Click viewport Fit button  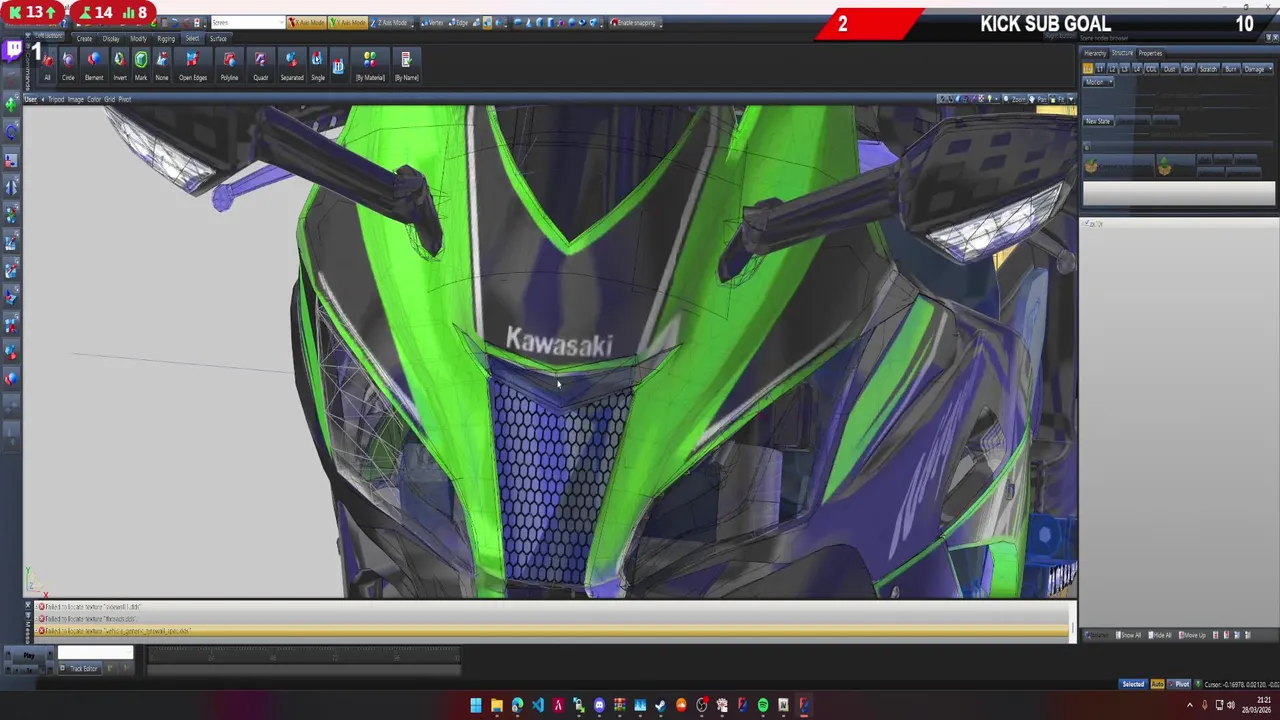[1058, 99]
